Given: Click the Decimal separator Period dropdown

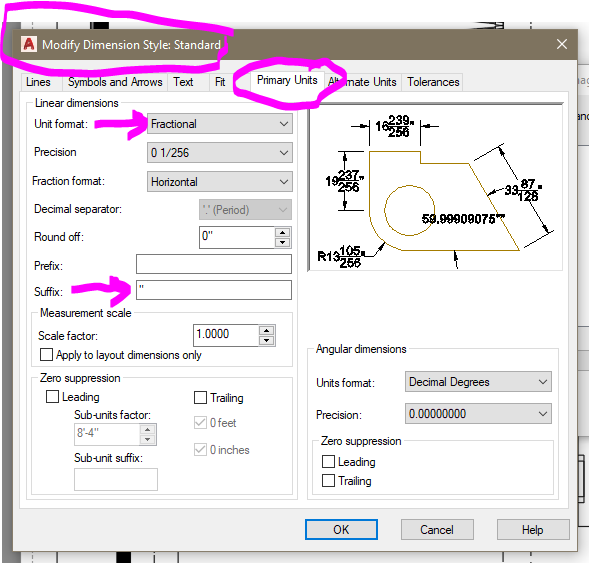Looking at the screenshot, I should pos(245,210).
